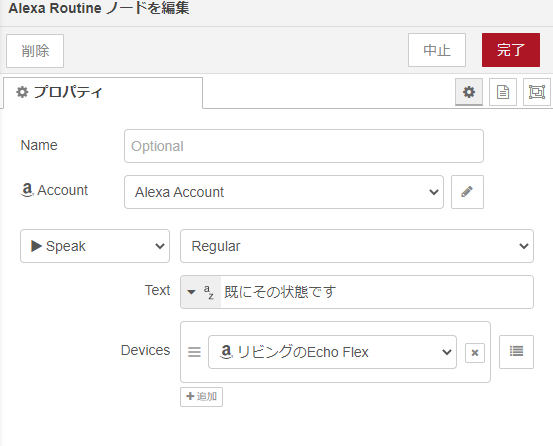
Task: Focus the Text field 既にその状態です
Action: (x=377, y=292)
